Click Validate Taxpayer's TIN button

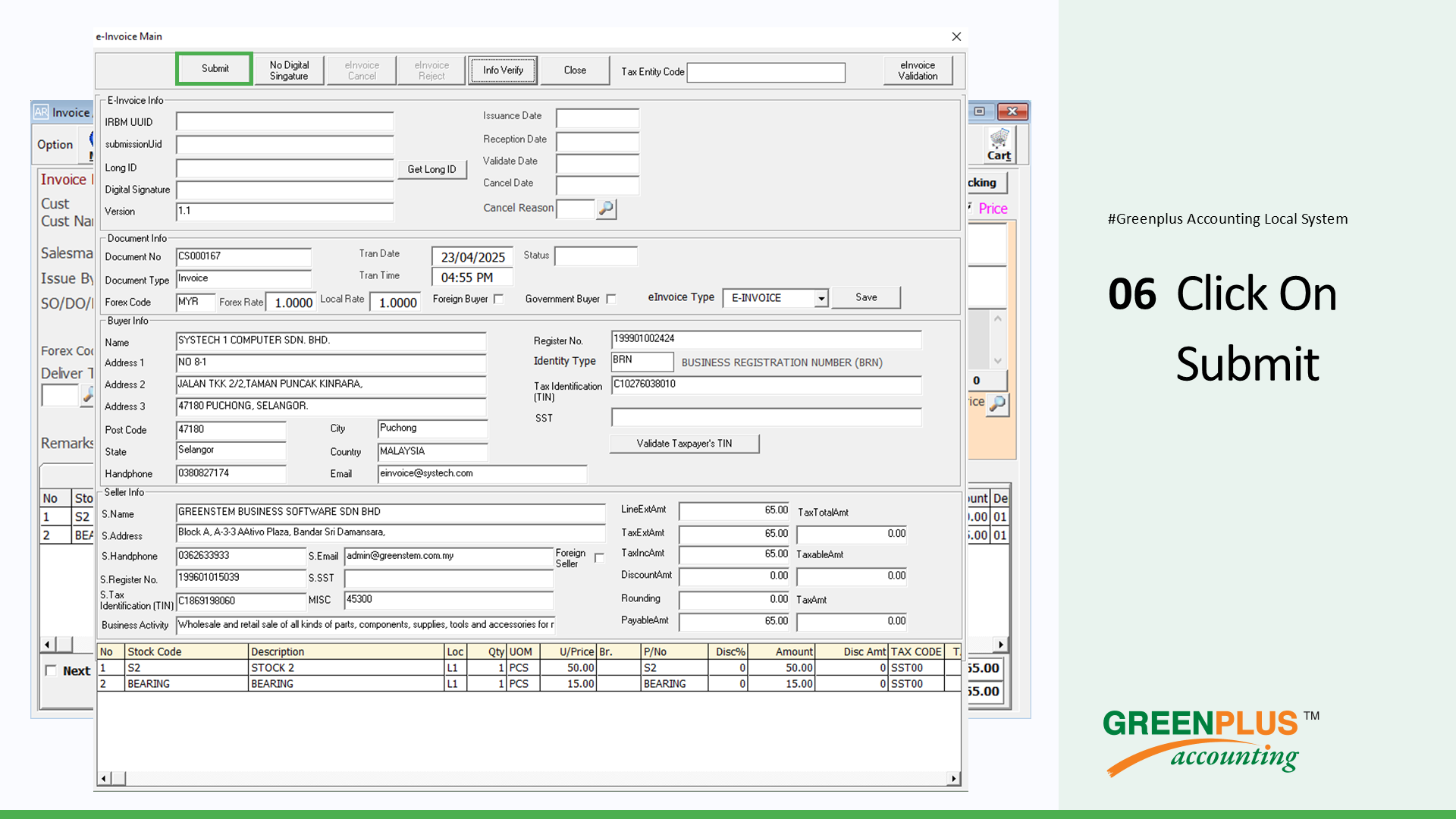684,444
